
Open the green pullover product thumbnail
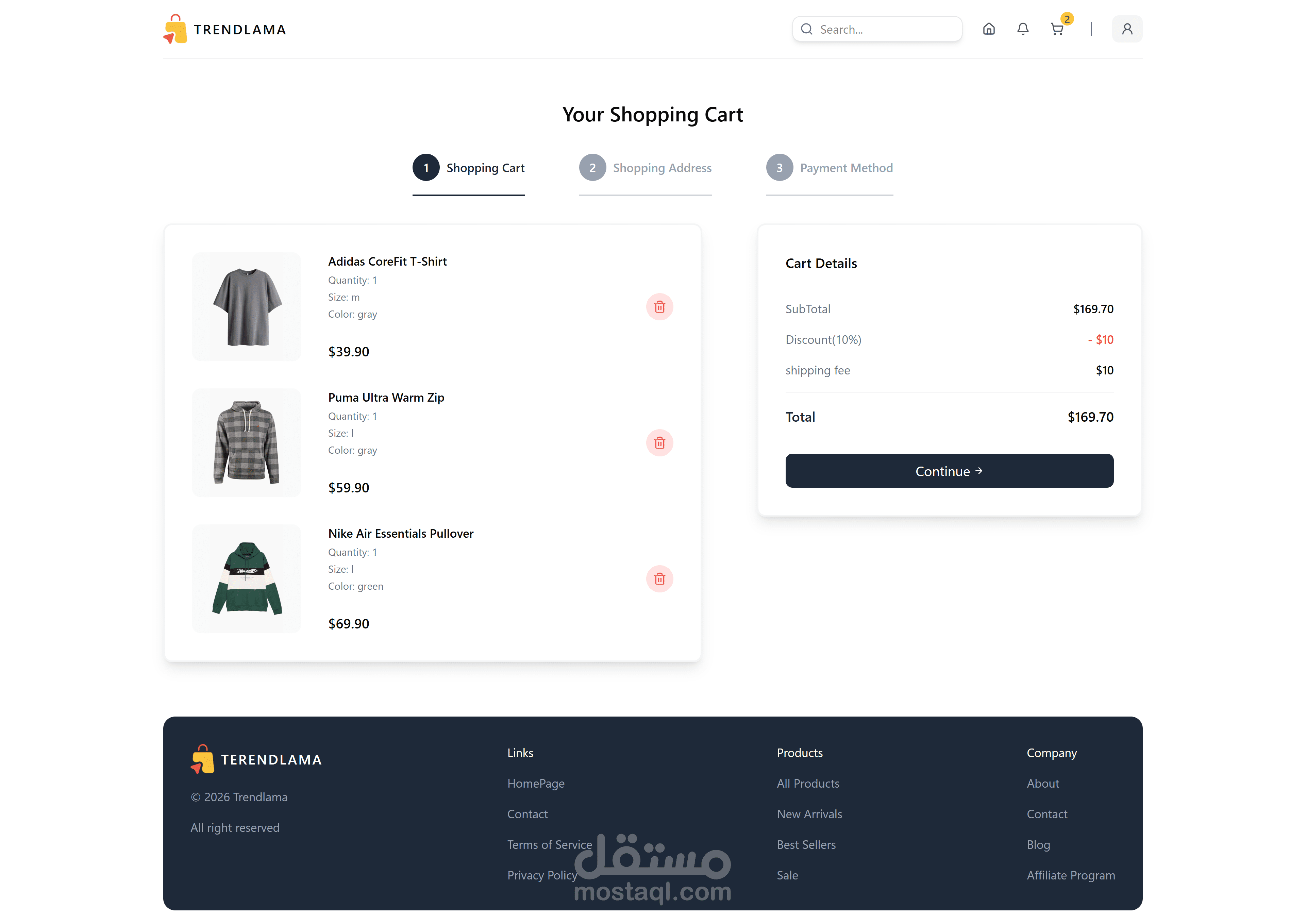coord(246,578)
